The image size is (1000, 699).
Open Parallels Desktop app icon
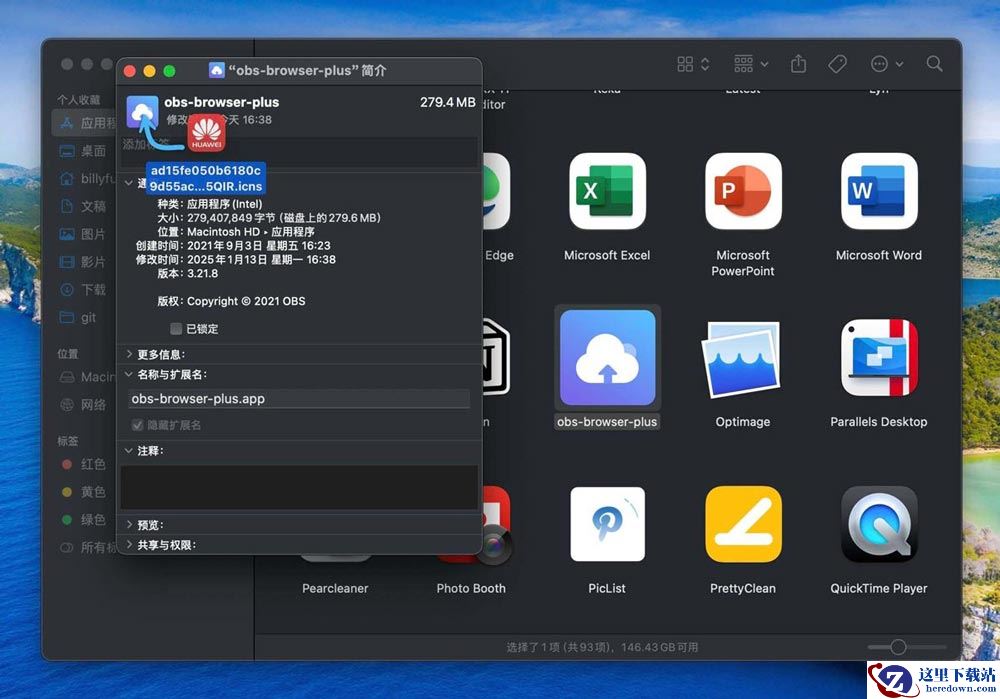coord(879,358)
